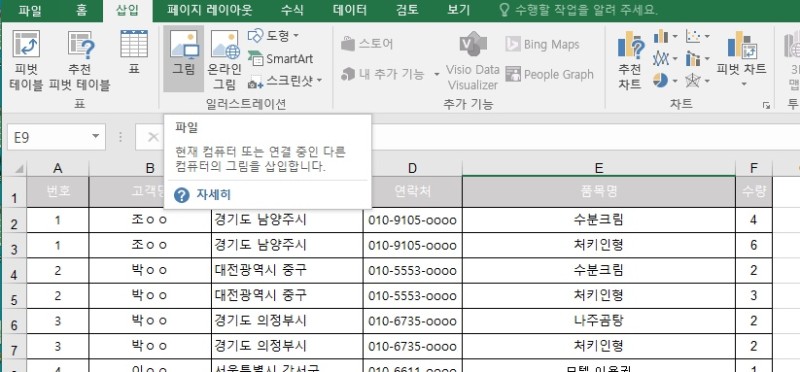800x372 pixels.
Task: Select the 수량 header cell
Action: coord(754,191)
